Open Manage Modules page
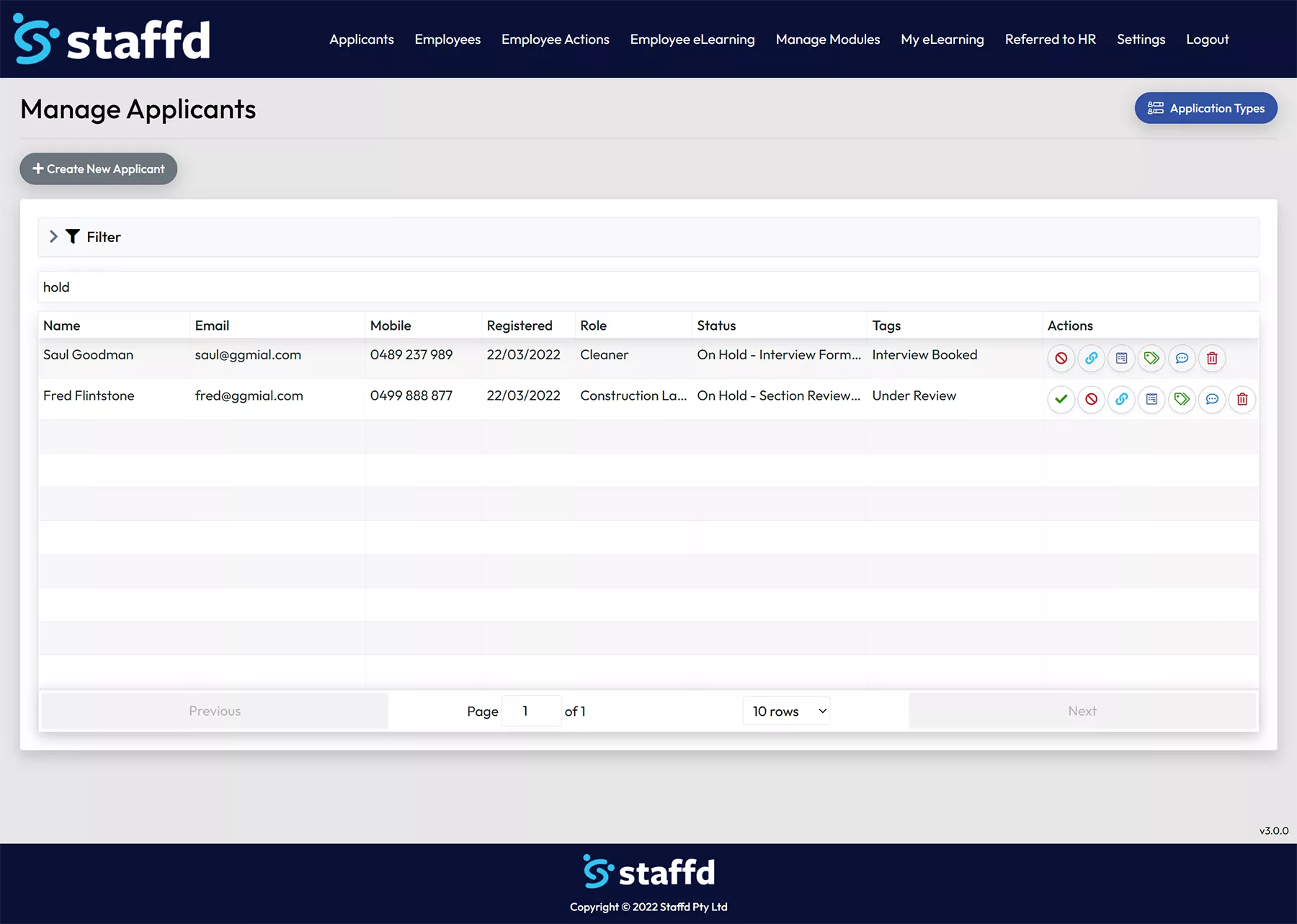Image resolution: width=1297 pixels, height=924 pixels. pos(828,39)
